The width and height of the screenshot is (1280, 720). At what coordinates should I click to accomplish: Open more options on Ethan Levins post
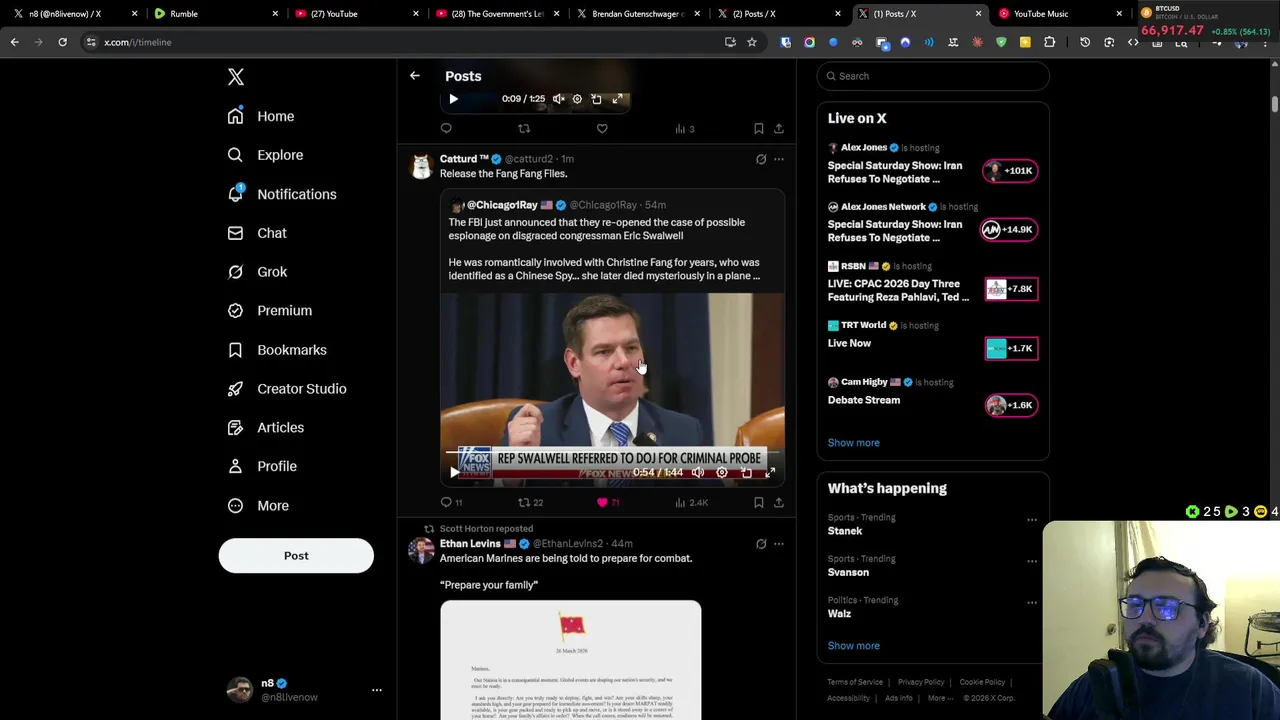pos(779,544)
